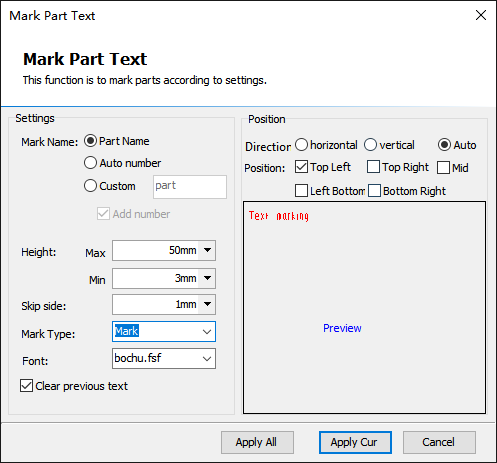Toggle the Clear previous text checkbox

tap(26, 386)
